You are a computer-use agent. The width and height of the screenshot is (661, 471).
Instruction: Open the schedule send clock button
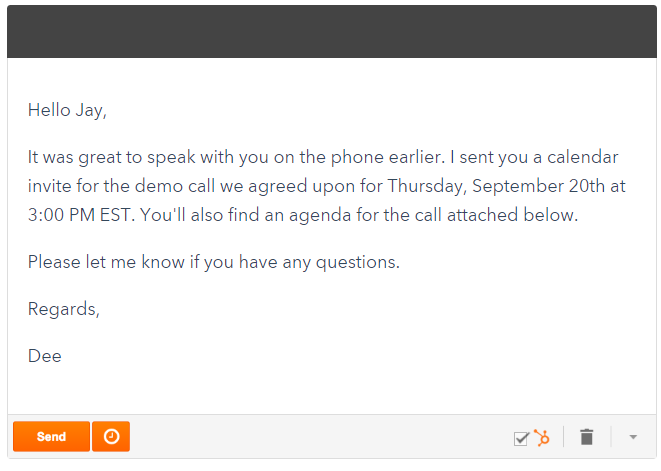click(x=111, y=437)
